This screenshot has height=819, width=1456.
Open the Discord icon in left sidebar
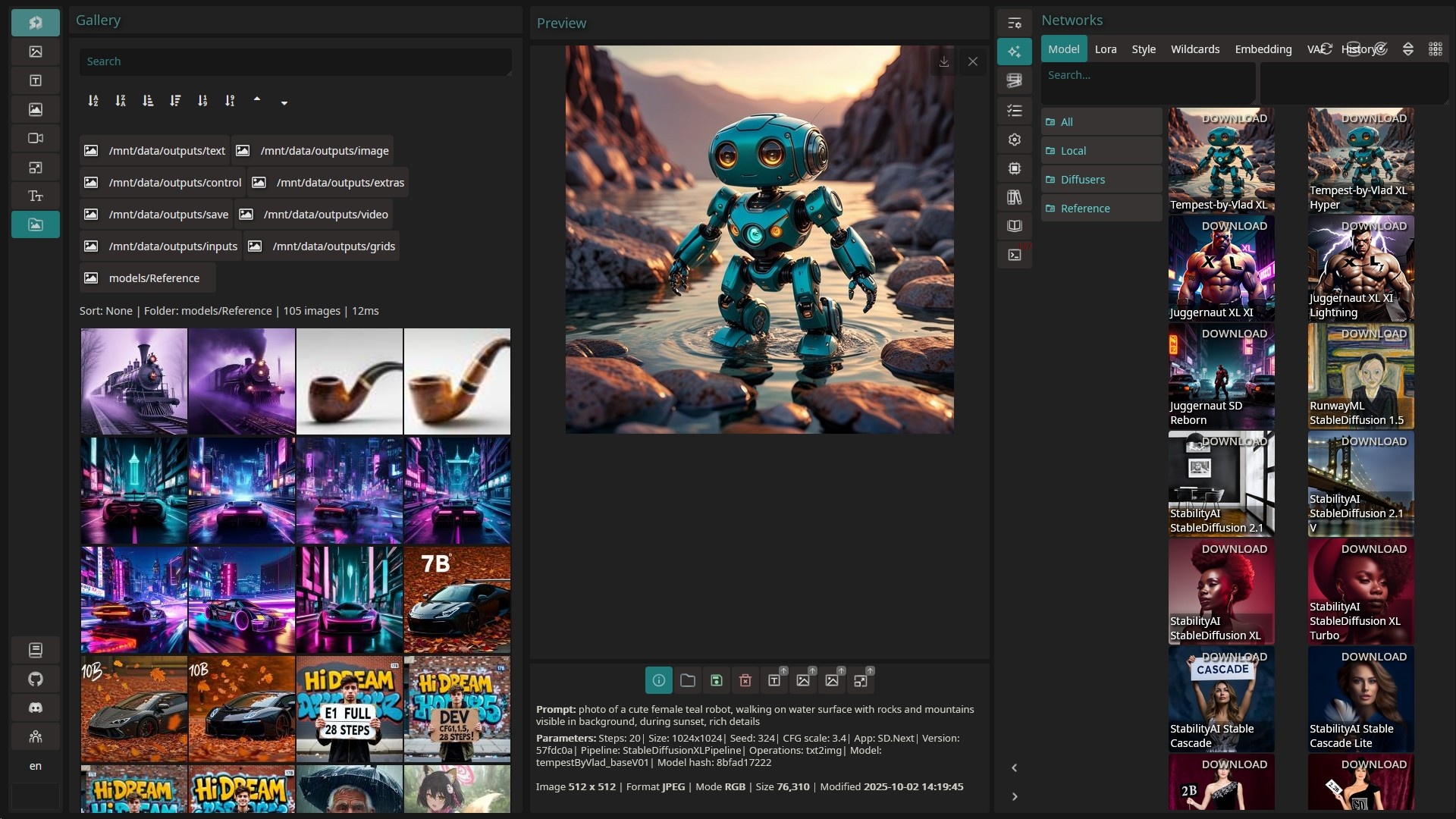(35, 708)
